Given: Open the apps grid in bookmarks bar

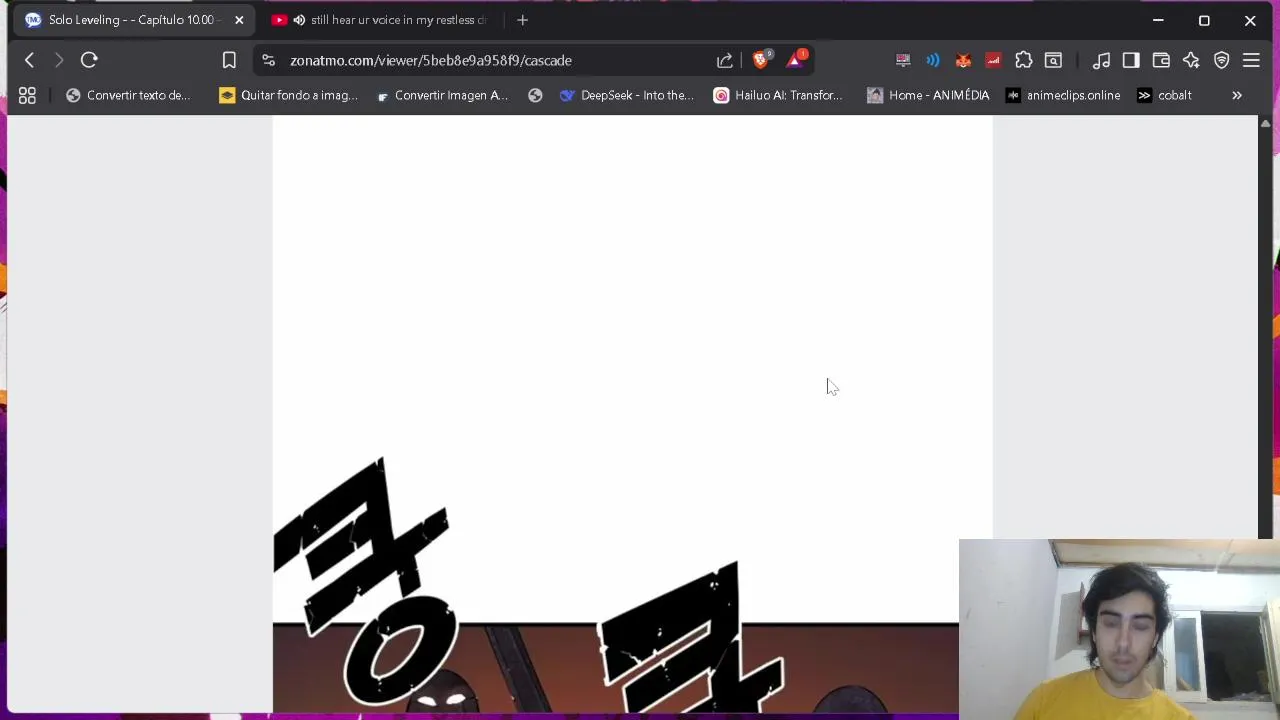Looking at the screenshot, I should 27,95.
